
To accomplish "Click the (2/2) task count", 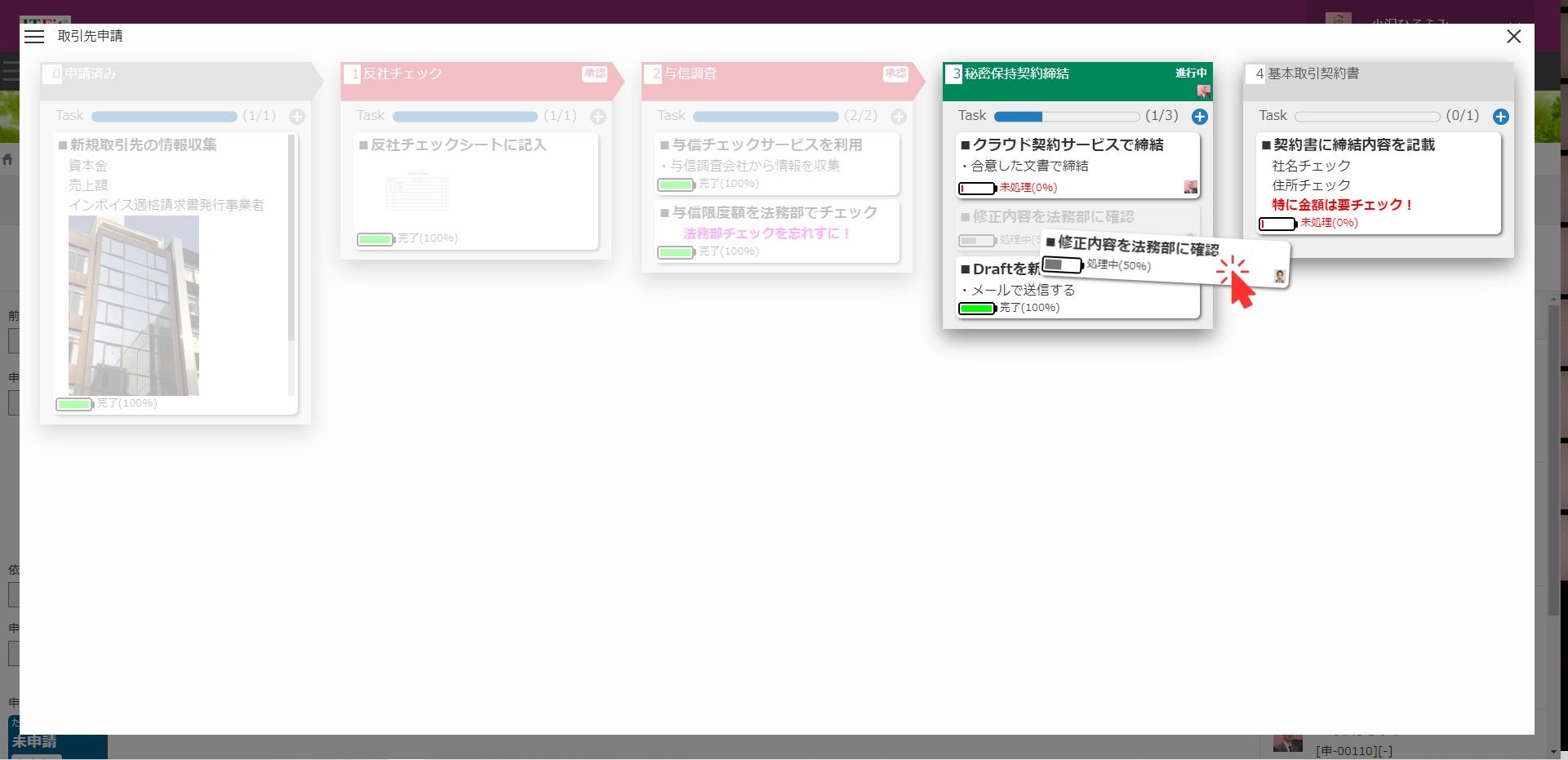I will pyautogui.click(x=861, y=116).
